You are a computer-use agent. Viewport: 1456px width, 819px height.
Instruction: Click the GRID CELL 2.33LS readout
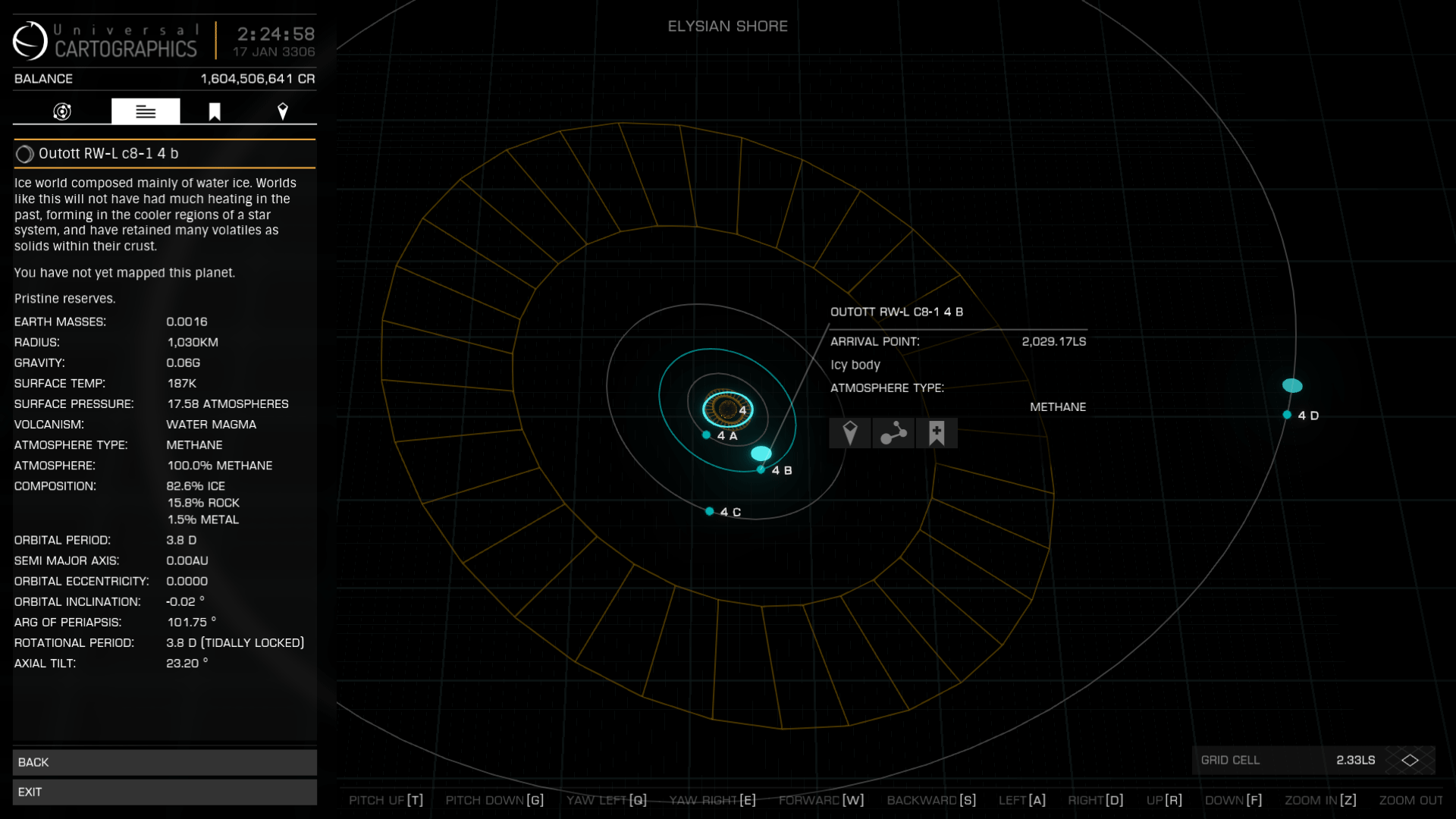tap(1313, 760)
